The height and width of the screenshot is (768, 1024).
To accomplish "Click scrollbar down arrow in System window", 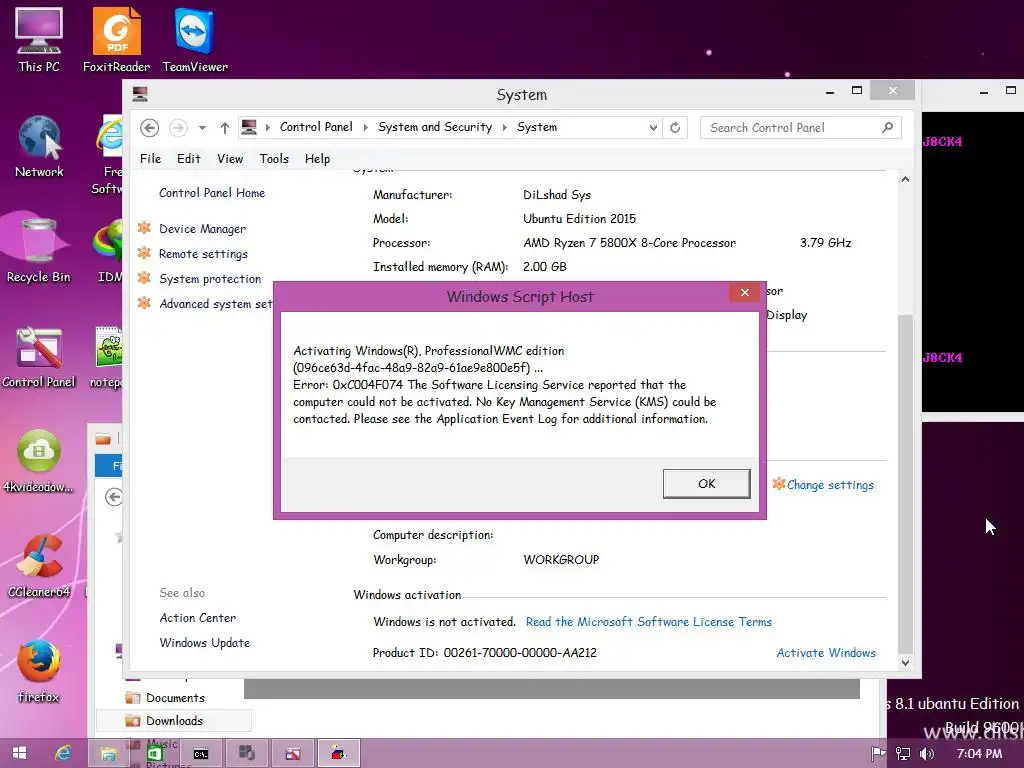I will (x=905, y=662).
